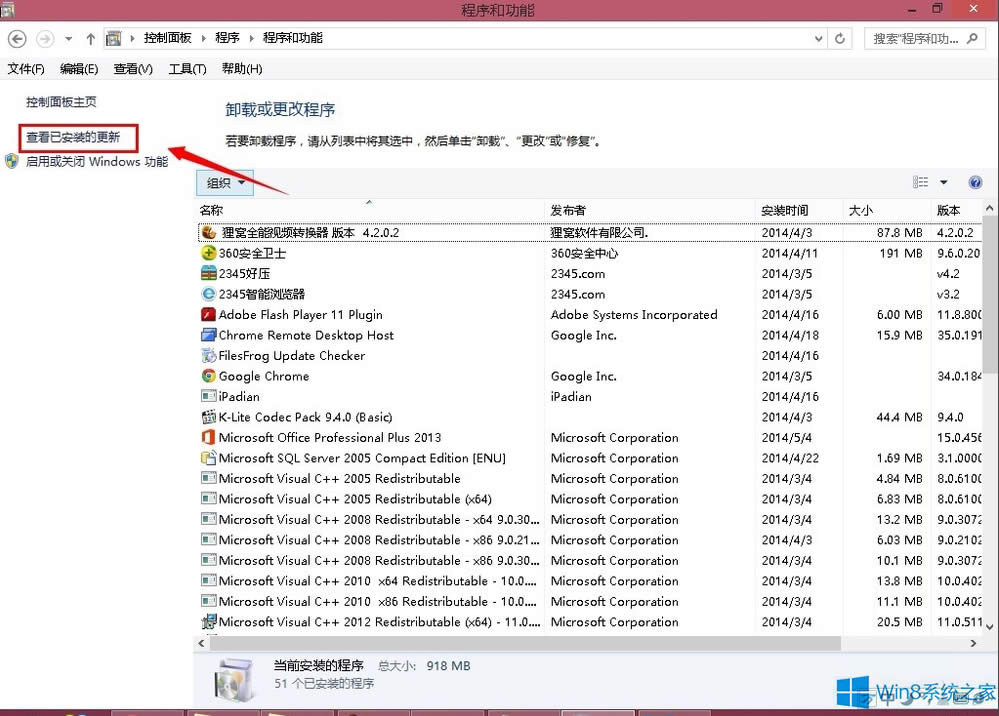Sort by 发布者 column header

(650, 210)
